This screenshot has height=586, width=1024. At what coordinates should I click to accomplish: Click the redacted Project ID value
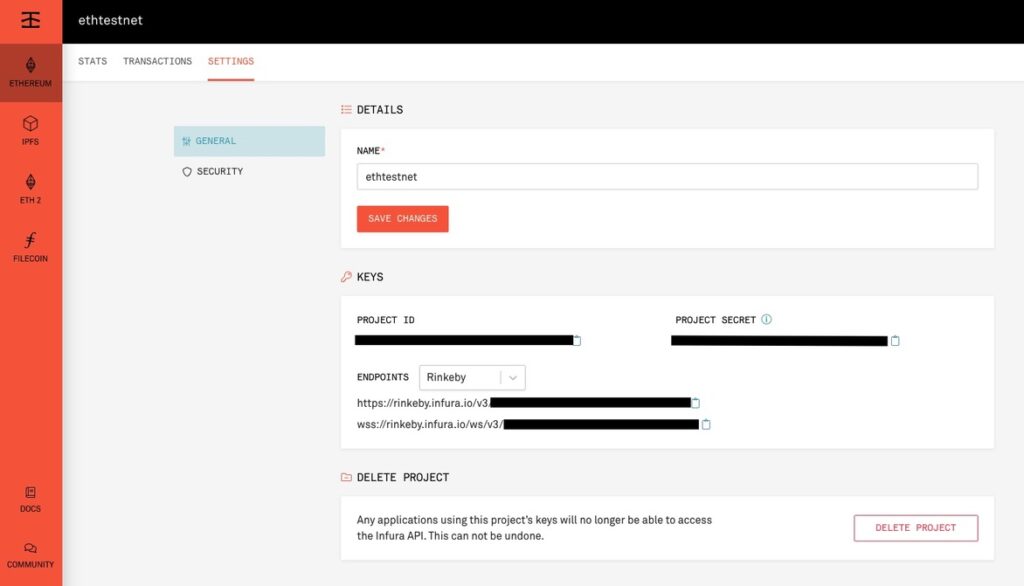464,340
